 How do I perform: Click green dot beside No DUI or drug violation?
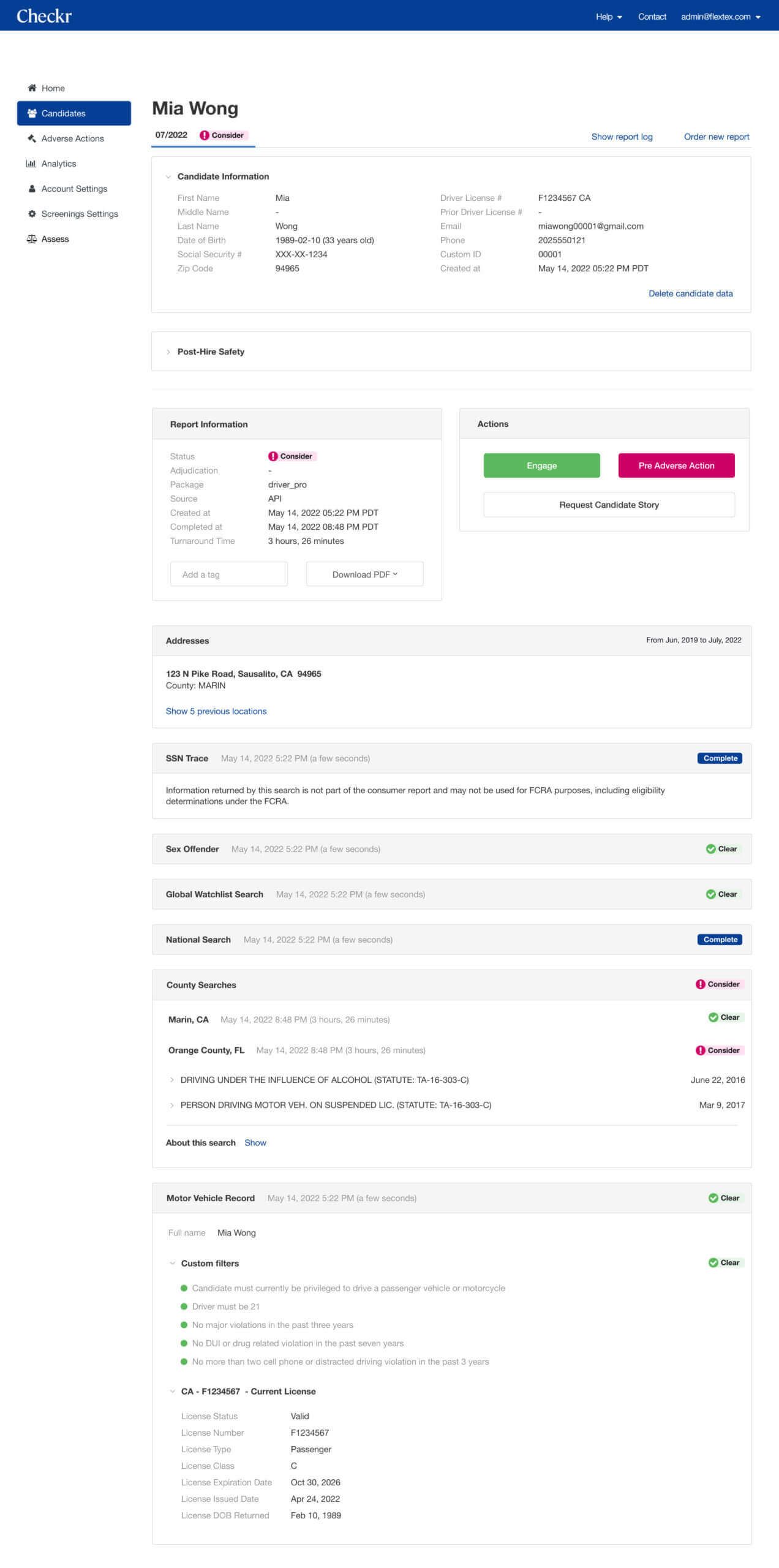tap(184, 1343)
